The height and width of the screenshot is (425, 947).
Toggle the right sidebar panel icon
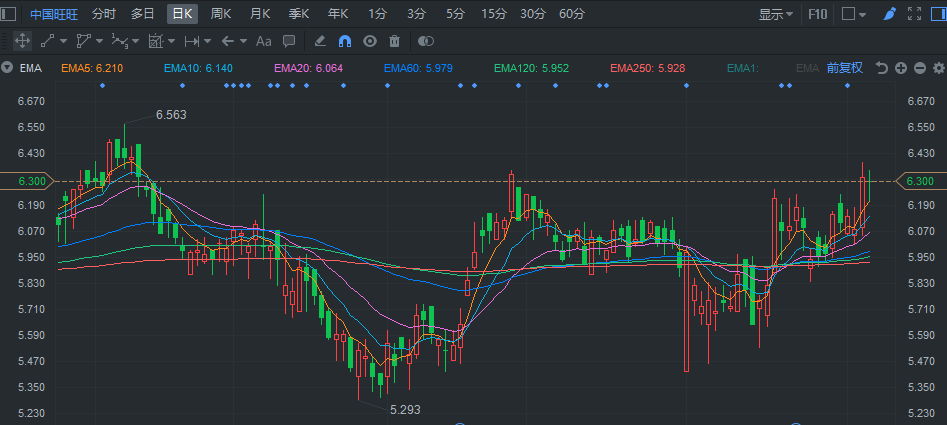[939, 13]
